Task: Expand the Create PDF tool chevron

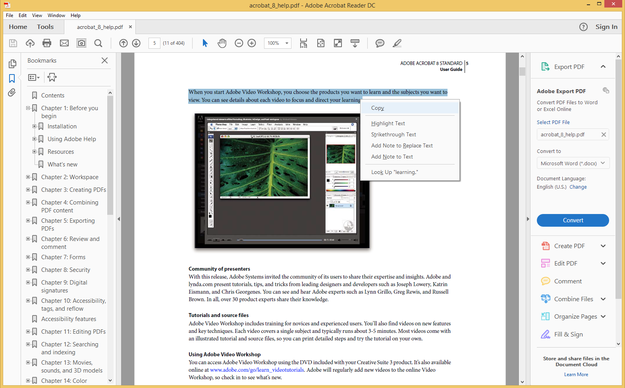Action: pyautogui.click(x=603, y=246)
